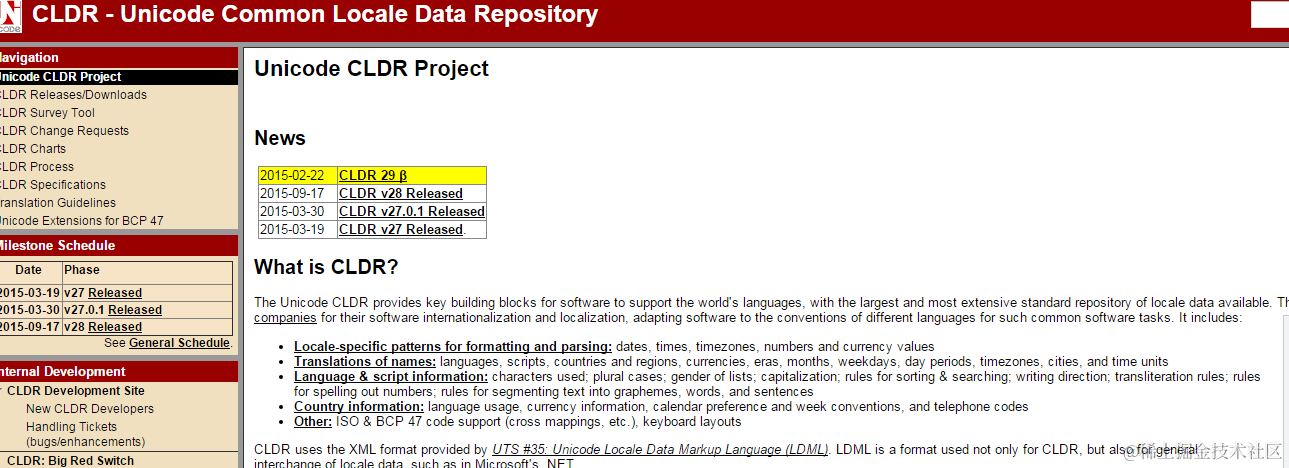This screenshot has width=1289, height=468.
Task: Open Translations of names link
Action: click(x=365, y=362)
